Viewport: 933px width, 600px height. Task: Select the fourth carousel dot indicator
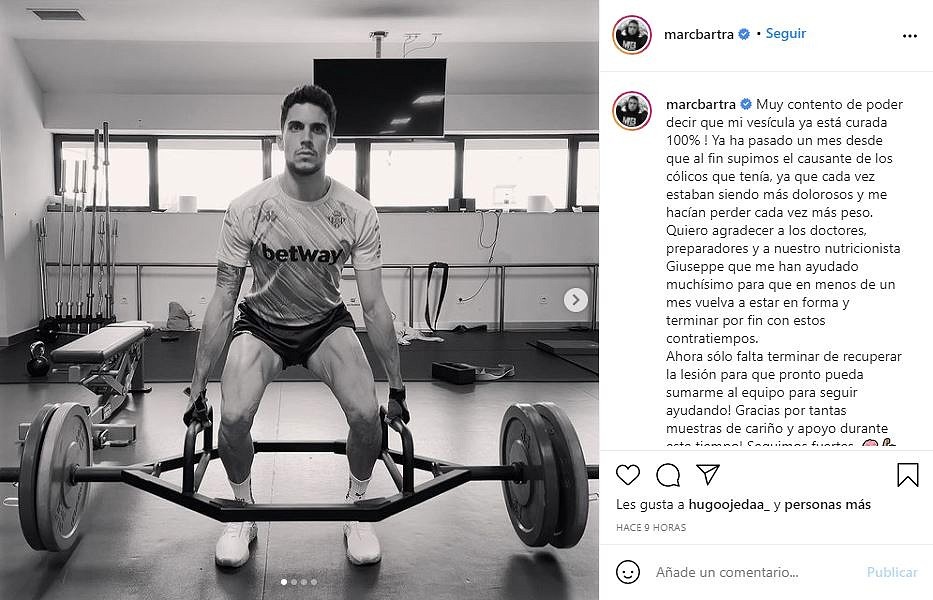(314, 582)
